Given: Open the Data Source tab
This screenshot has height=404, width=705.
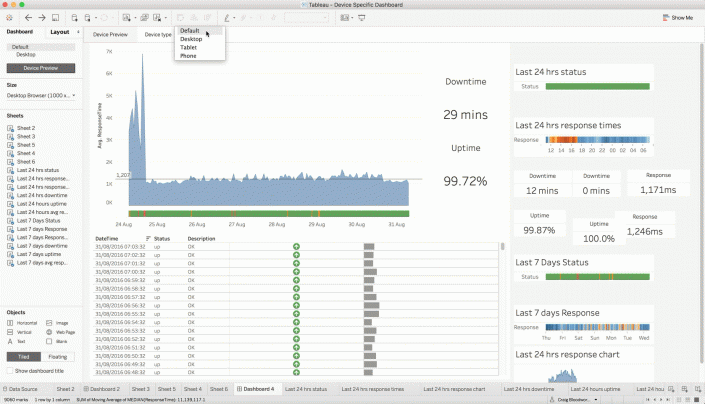Looking at the screenshot, I should pos(20,389).
